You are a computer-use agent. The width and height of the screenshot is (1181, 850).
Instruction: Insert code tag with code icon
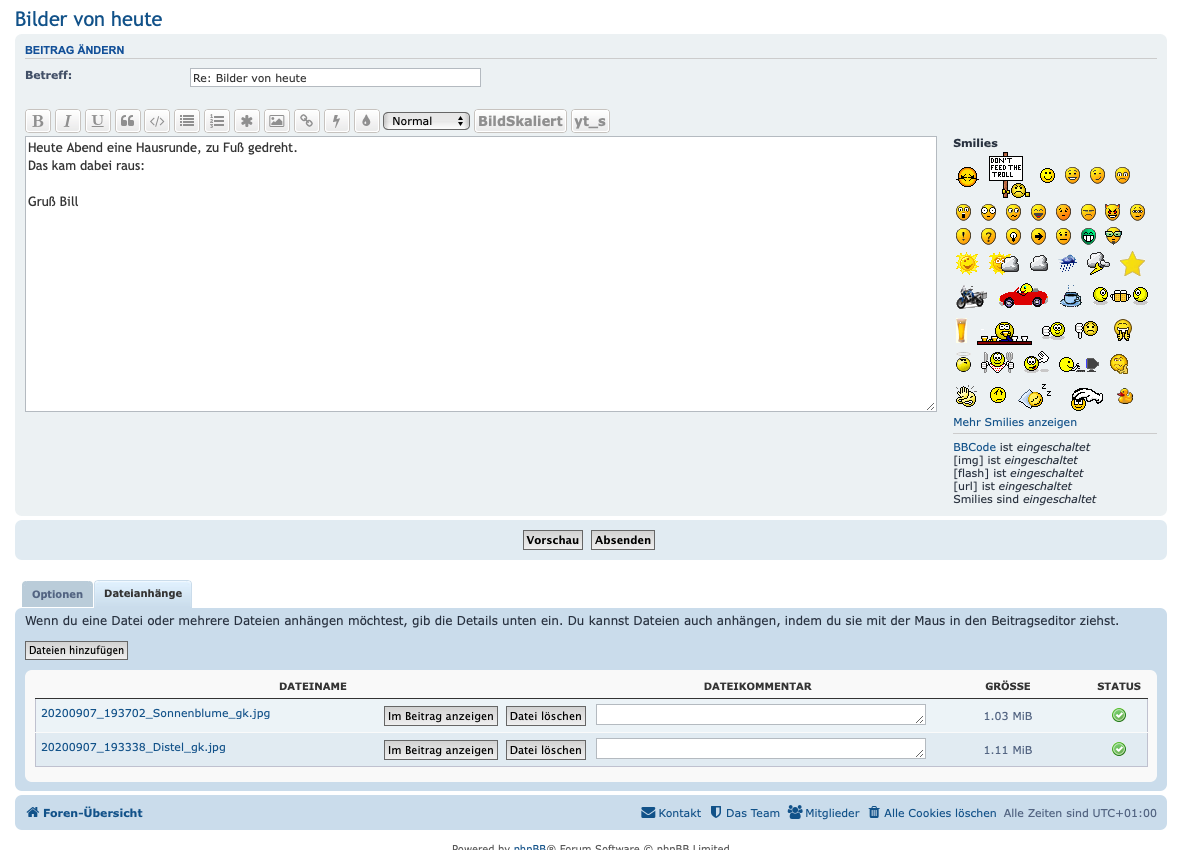157,121
